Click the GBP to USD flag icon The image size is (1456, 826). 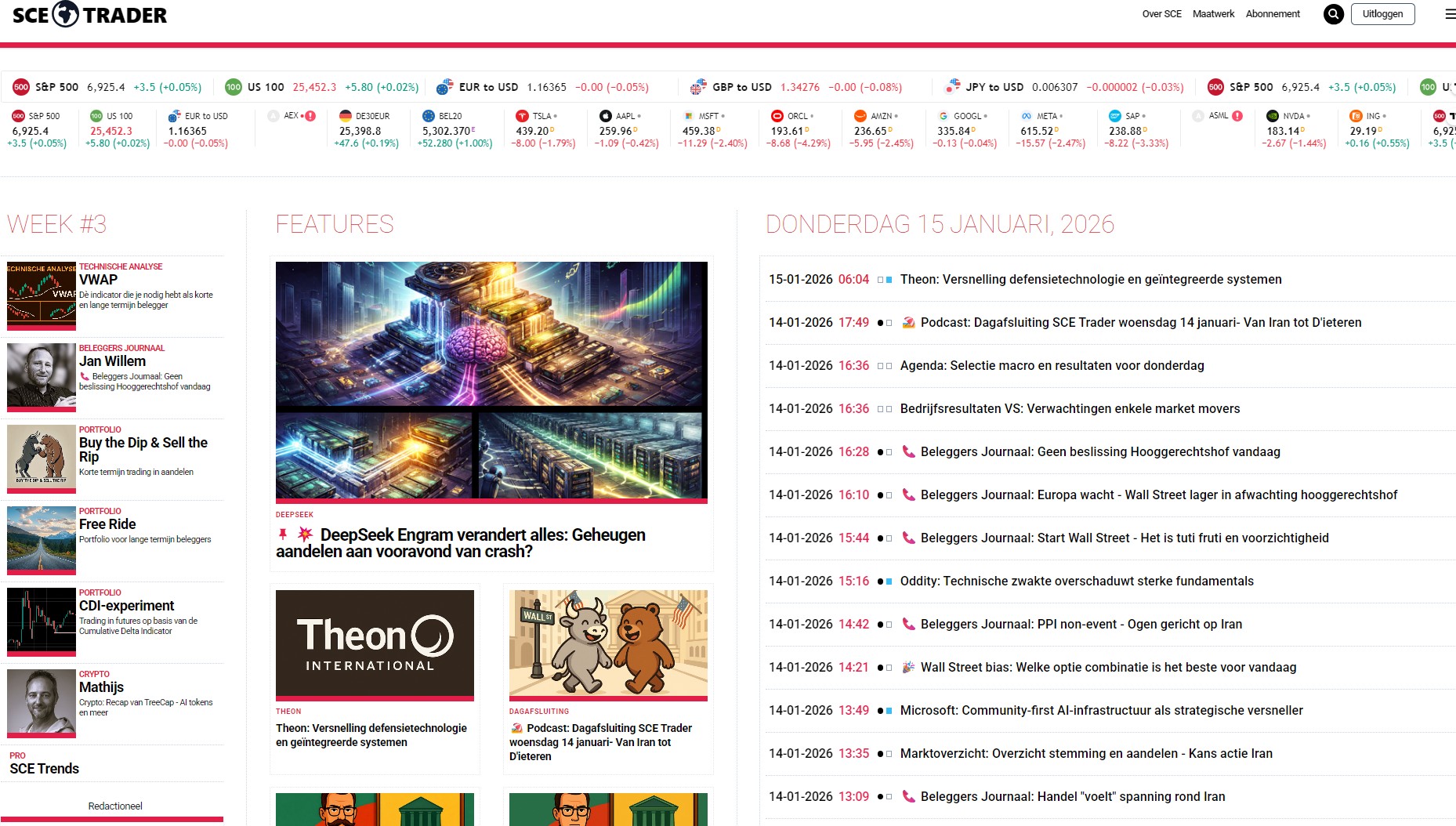(x=698, y=87)
